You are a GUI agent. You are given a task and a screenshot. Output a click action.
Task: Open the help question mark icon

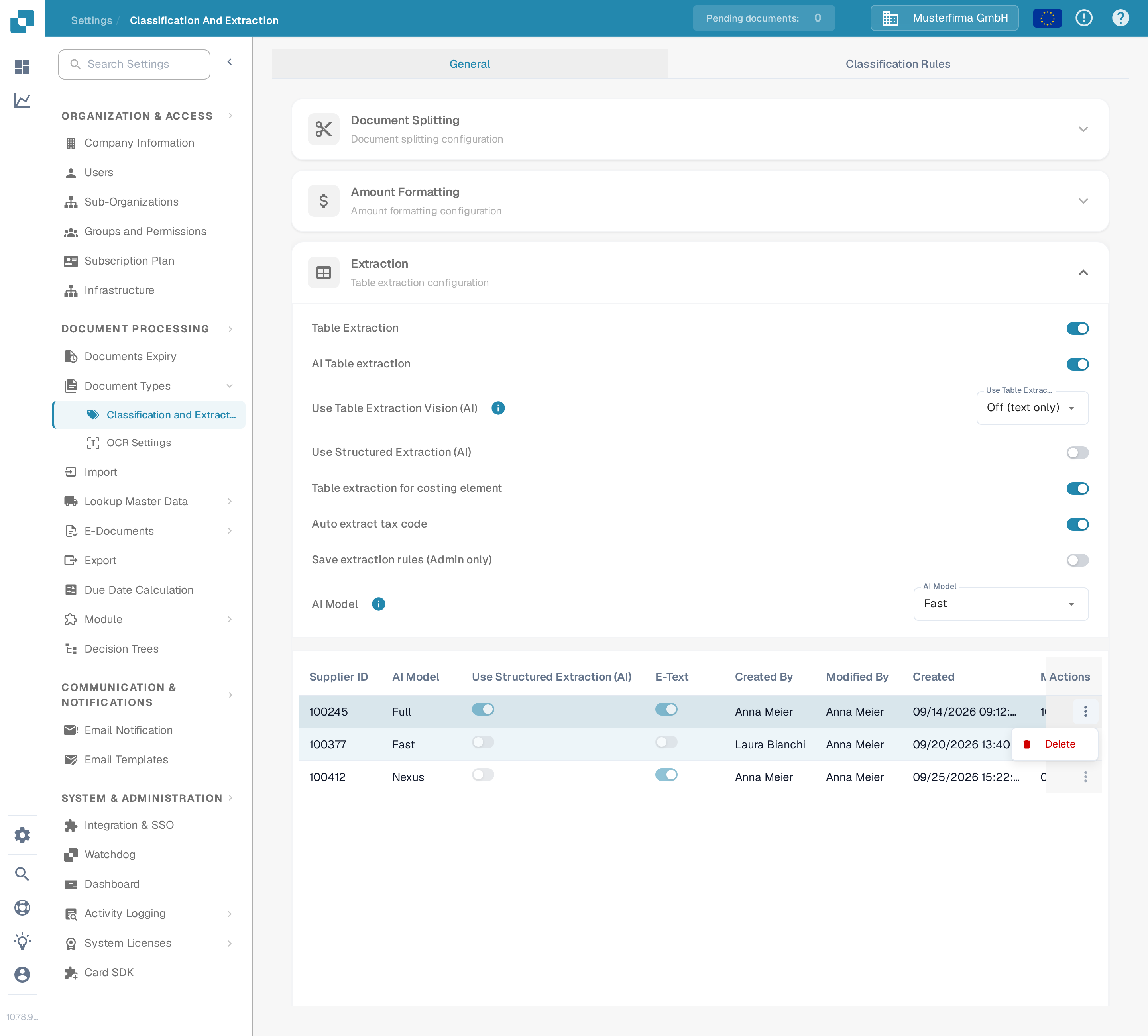point(1120,18)
